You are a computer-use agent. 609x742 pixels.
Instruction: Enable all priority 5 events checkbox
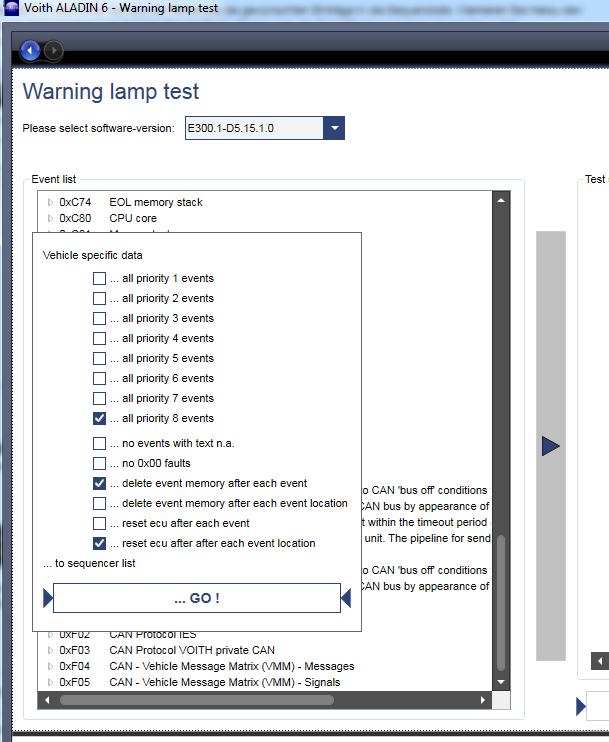[99, 358]
